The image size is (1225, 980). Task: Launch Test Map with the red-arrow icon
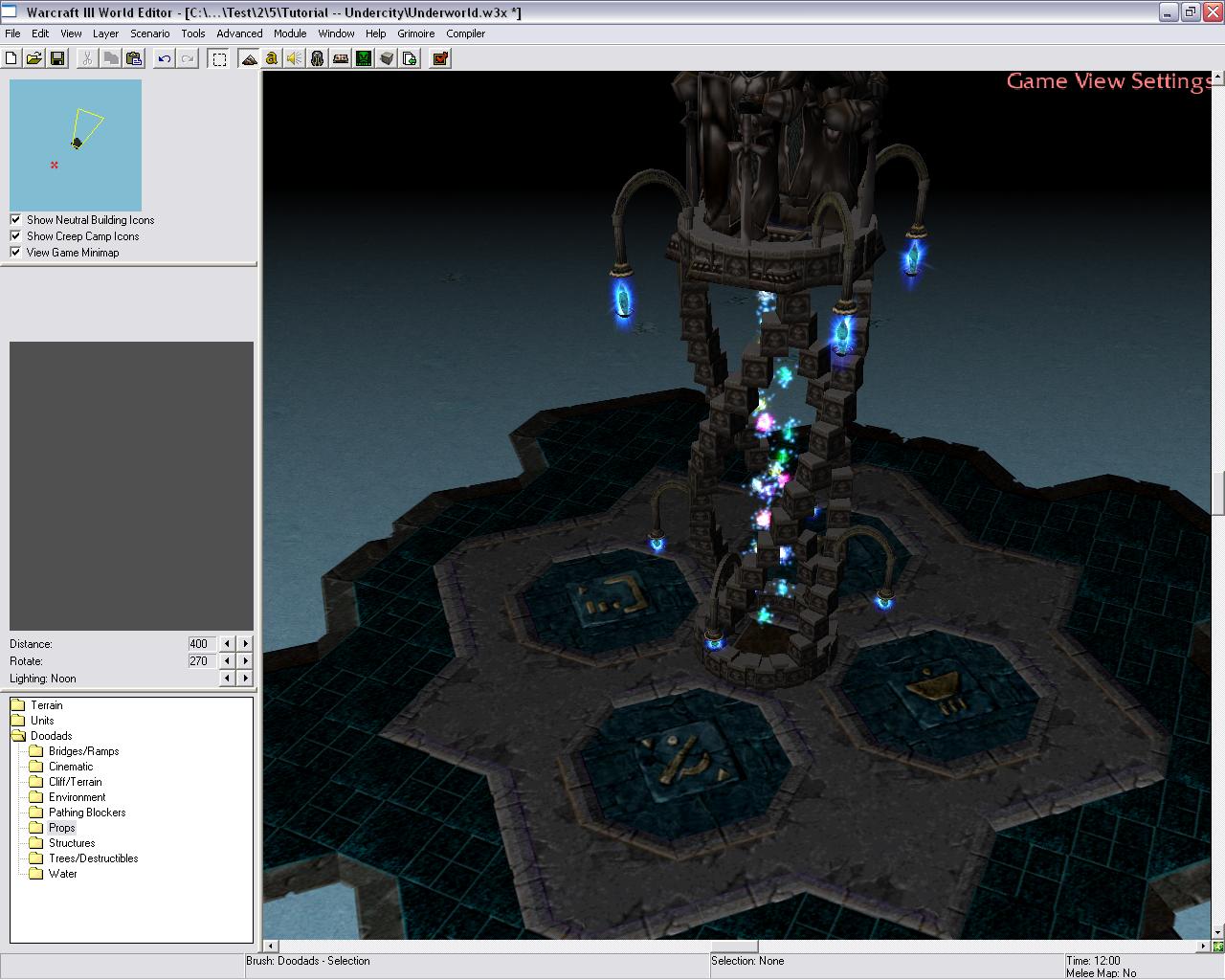440,58
